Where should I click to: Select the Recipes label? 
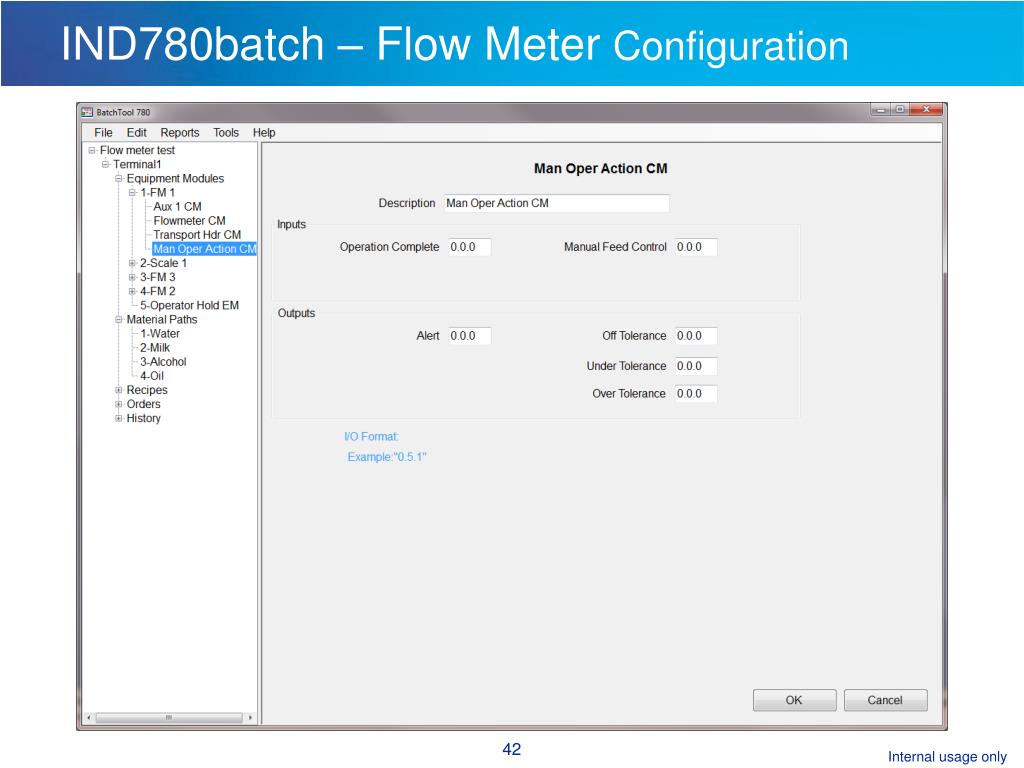click(x=147, y=390)
